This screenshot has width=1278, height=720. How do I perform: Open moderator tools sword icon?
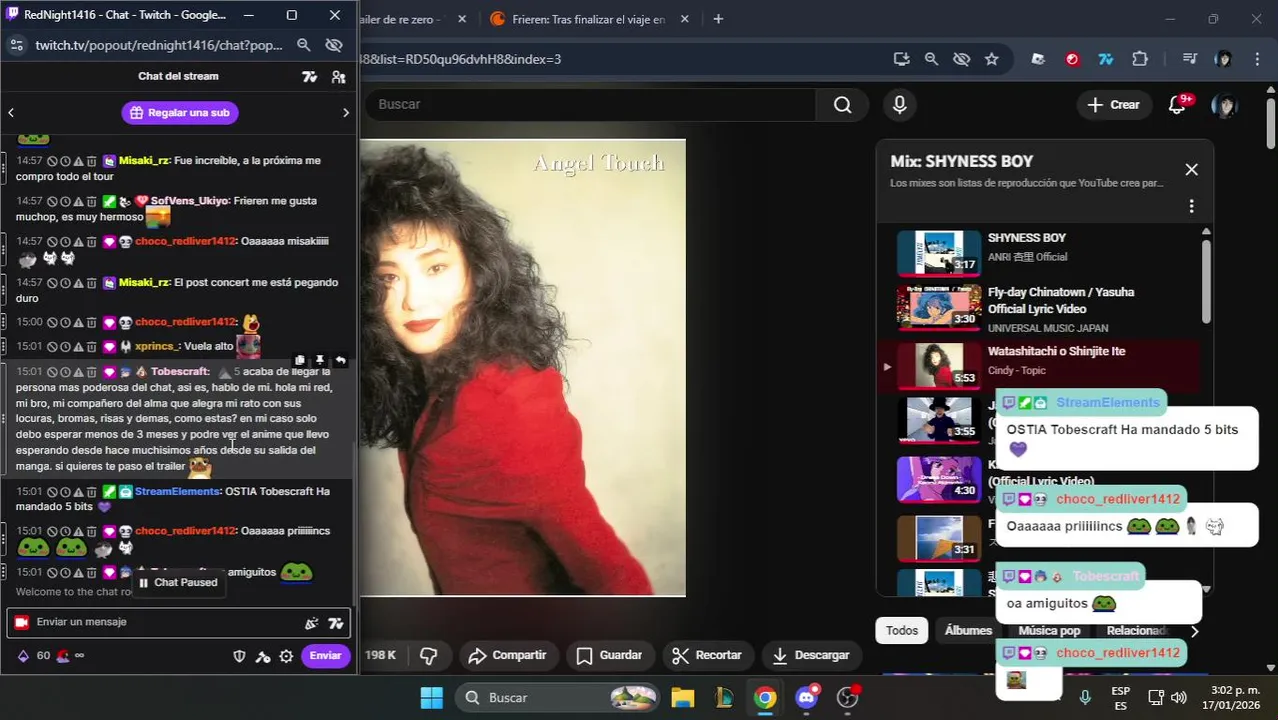click(x=263, y=656)
